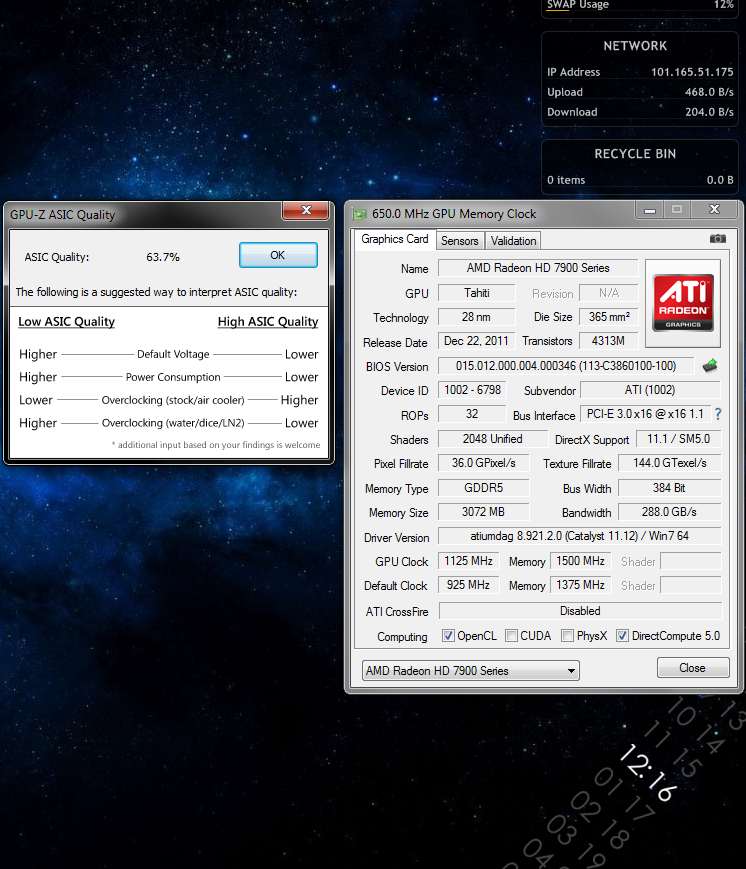Click the Bandwidth value 288.0 GB/s
Screen dimensions: 746x869
point(670,512)
